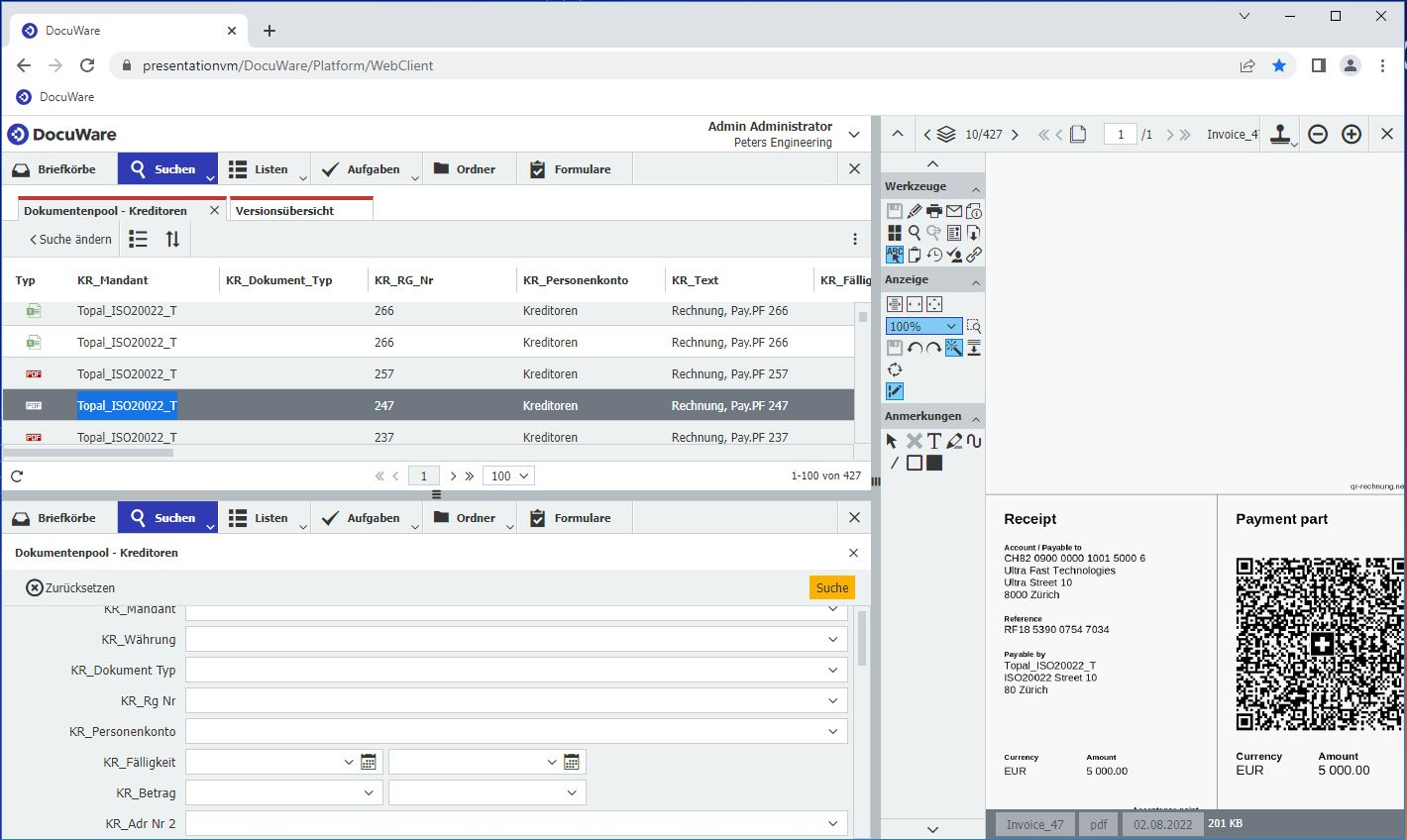Open the document history clock icon
Screen dimensions: 1407x840
point(933,255)
